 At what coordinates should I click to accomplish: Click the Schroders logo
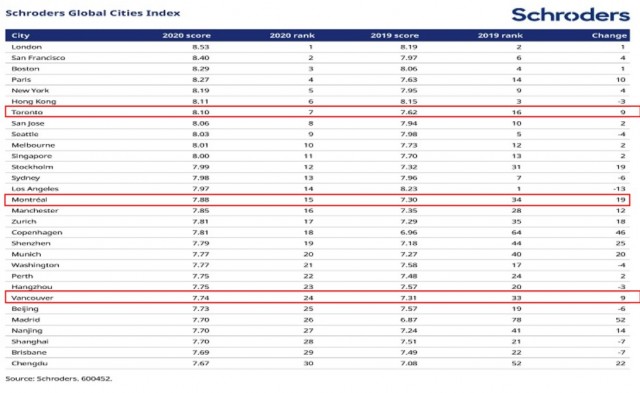pyautogui.click(x=570, y=15)
